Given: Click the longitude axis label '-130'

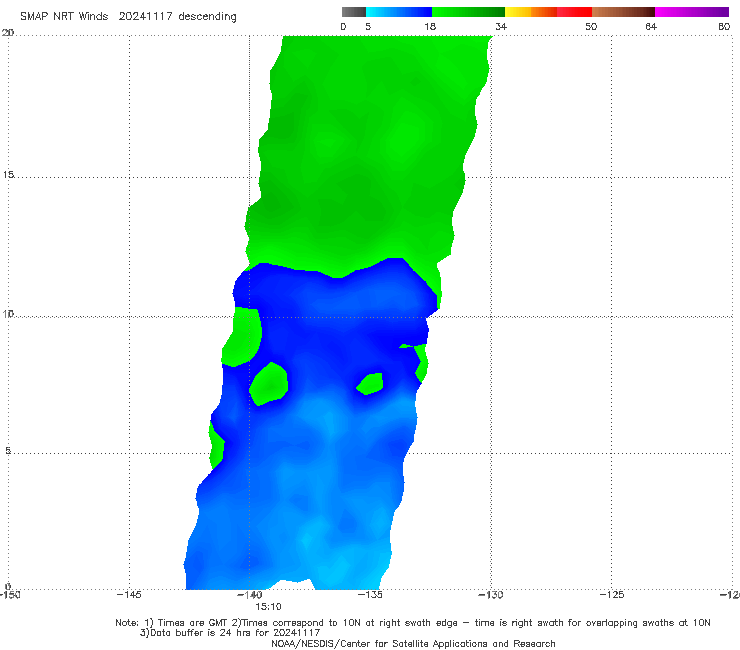Looking at the screenshot, I should click(x=491, y=595).
